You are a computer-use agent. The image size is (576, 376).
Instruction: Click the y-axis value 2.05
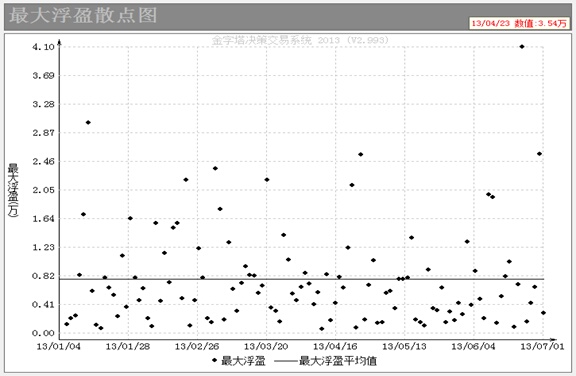43,190
